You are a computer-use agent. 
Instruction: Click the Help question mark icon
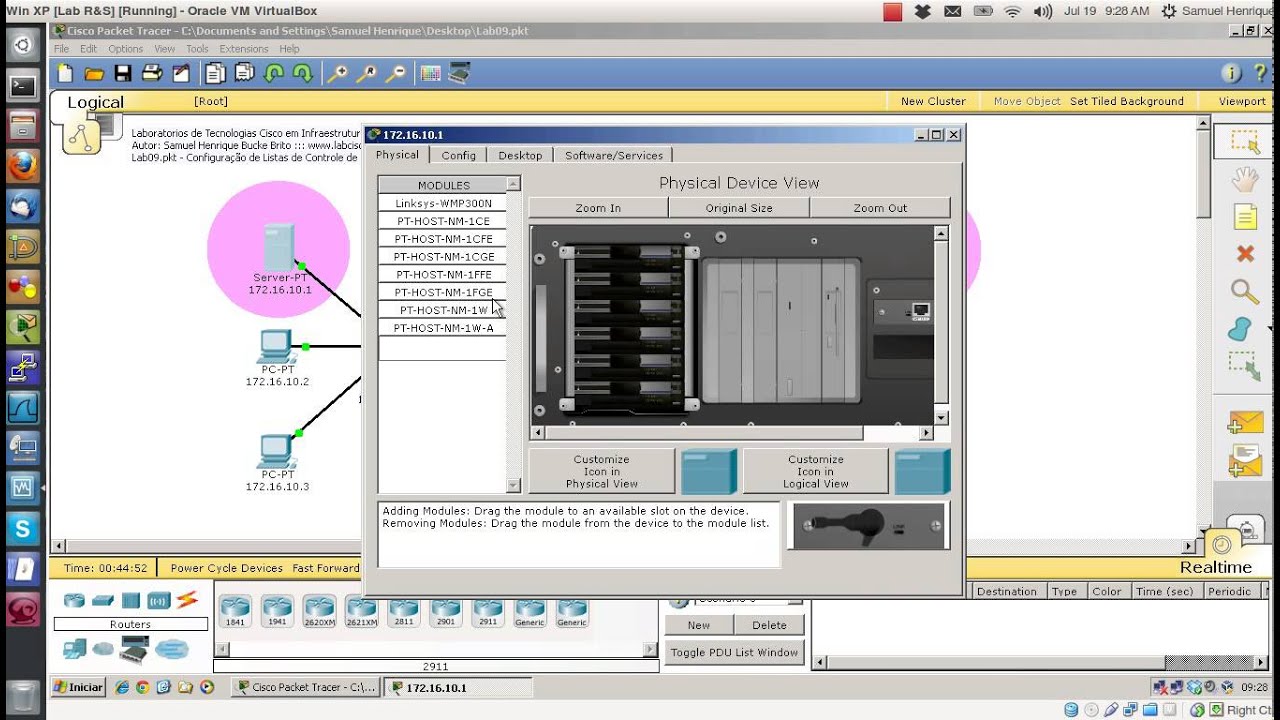coord(1259,73)
